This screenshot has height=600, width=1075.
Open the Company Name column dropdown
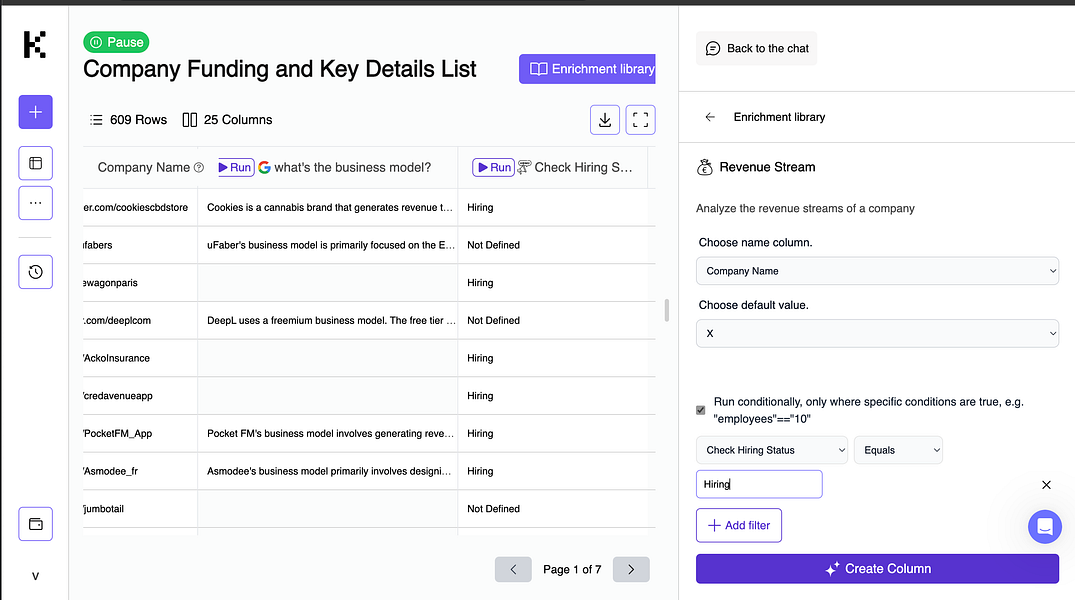(877, 271)
